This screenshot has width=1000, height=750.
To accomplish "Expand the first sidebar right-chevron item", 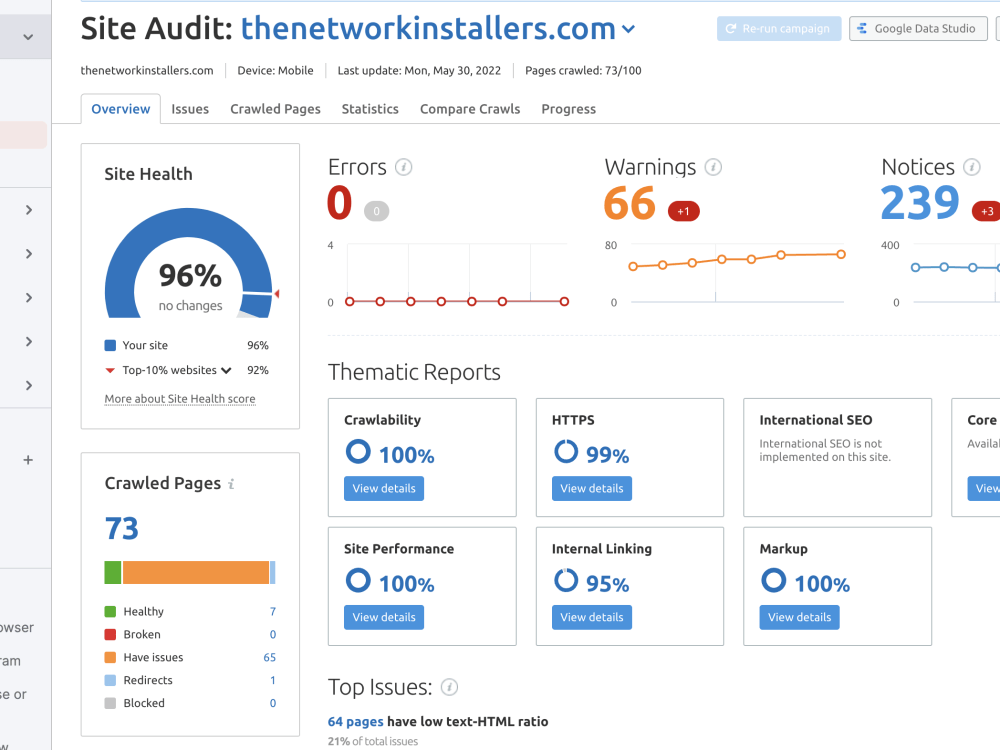I will 29,210.
